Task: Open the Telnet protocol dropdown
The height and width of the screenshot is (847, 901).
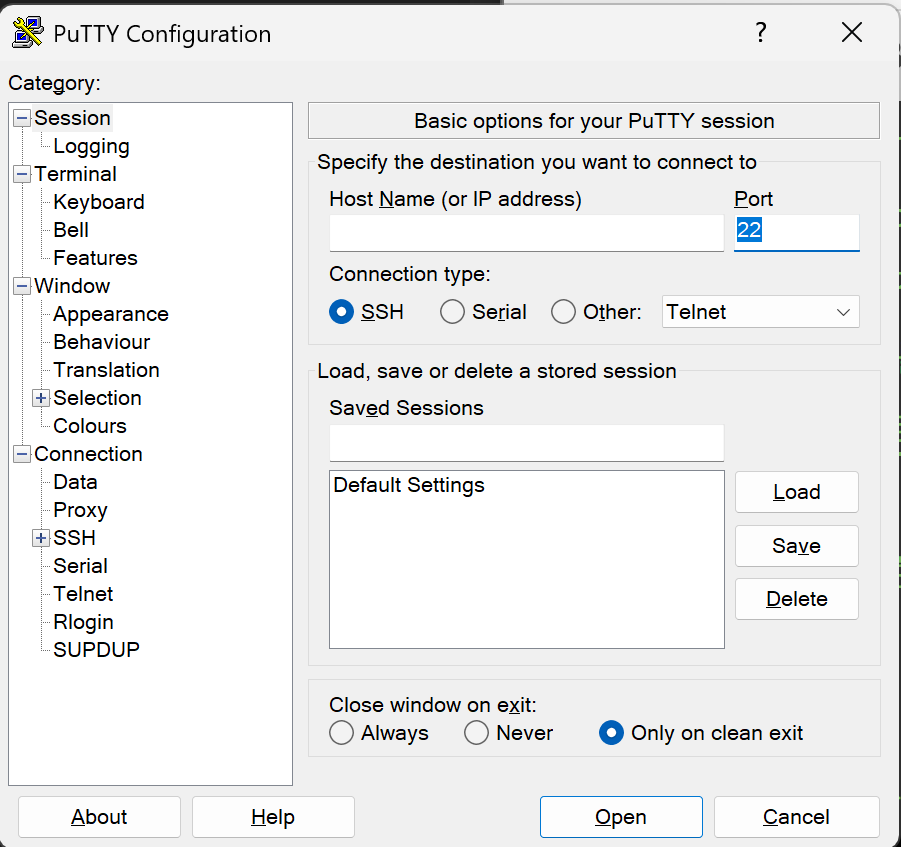Action: [x=760, y=312]
